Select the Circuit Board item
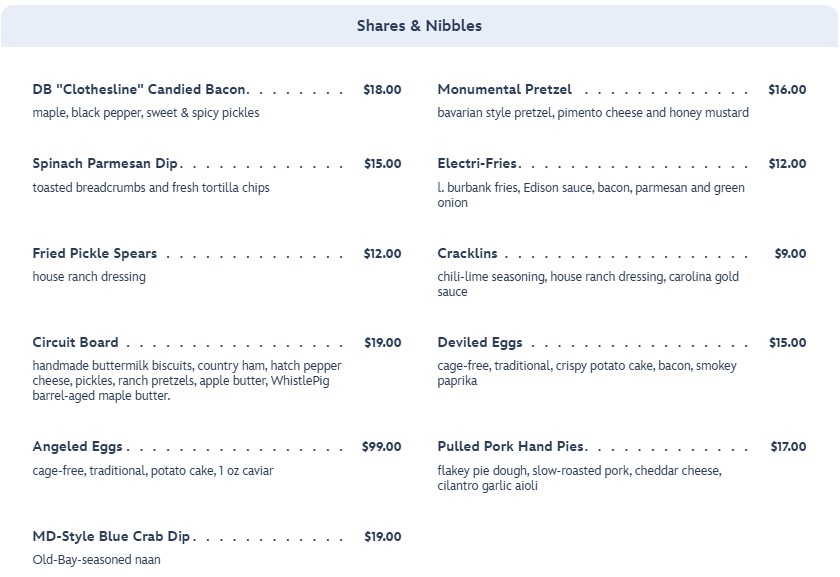 pos(75,343)
